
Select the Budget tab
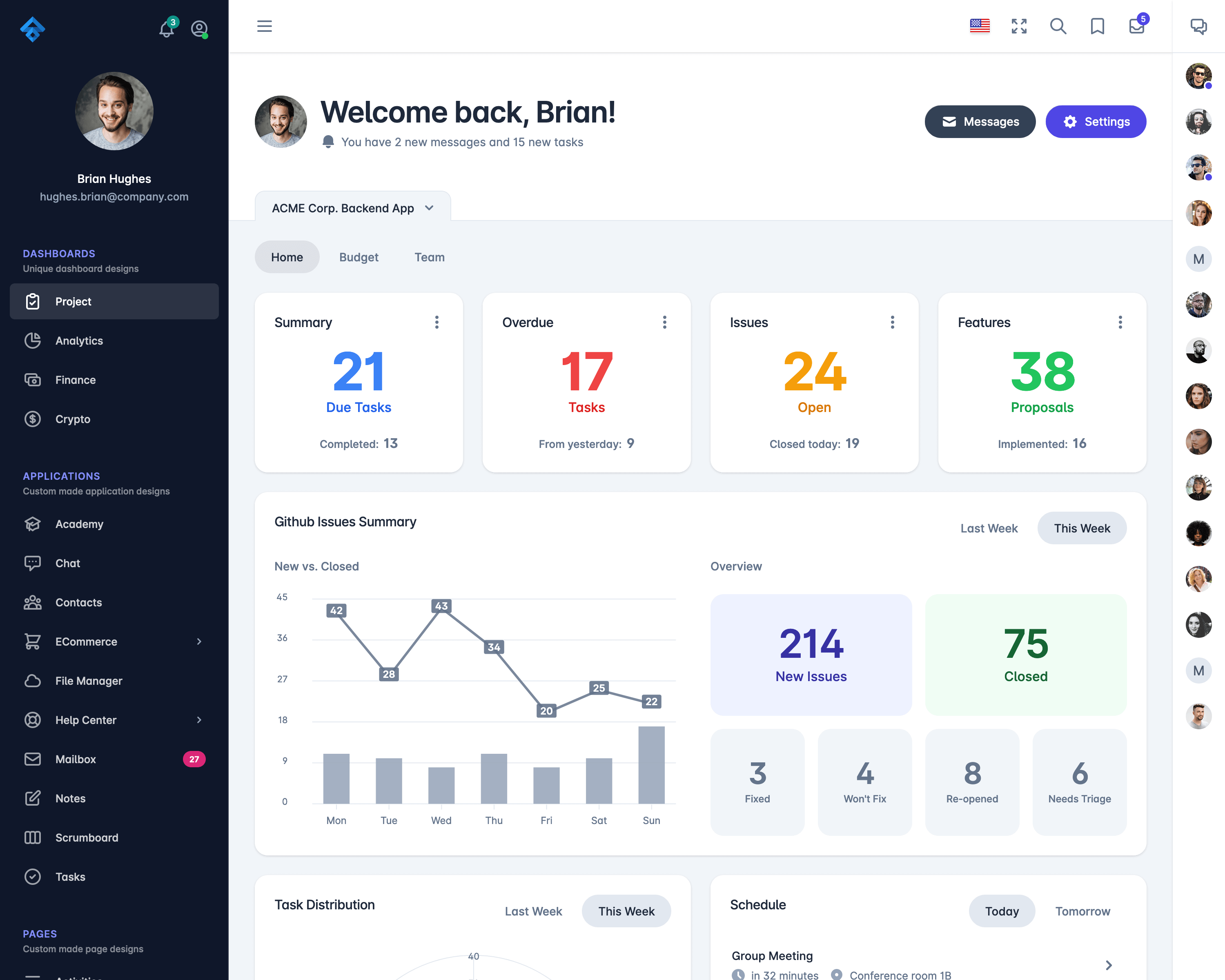[x=358, y=257]
